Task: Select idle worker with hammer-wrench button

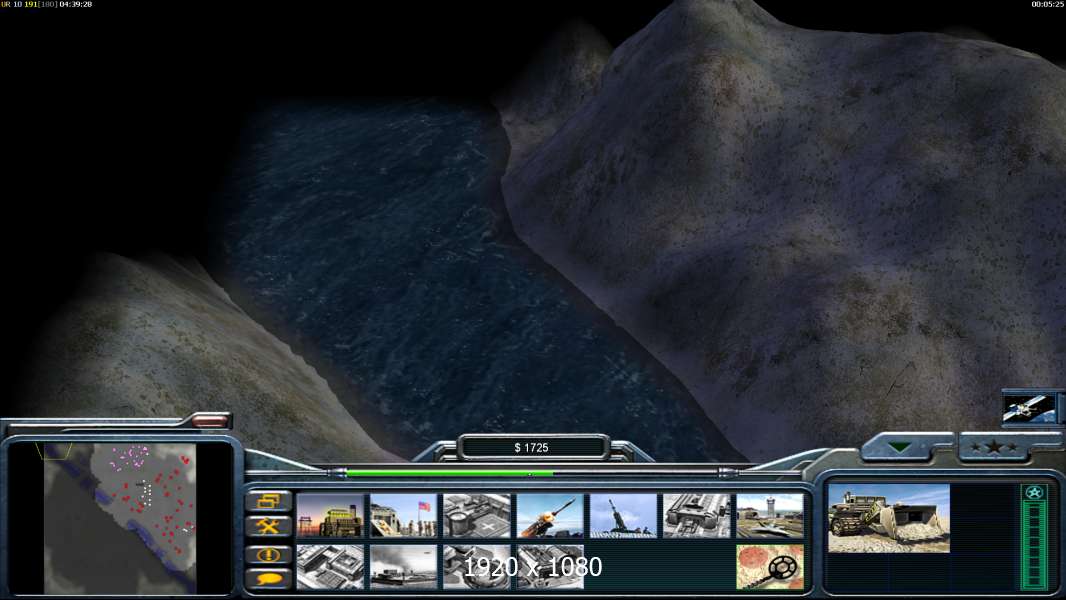Action: click(x=269, y=526)
